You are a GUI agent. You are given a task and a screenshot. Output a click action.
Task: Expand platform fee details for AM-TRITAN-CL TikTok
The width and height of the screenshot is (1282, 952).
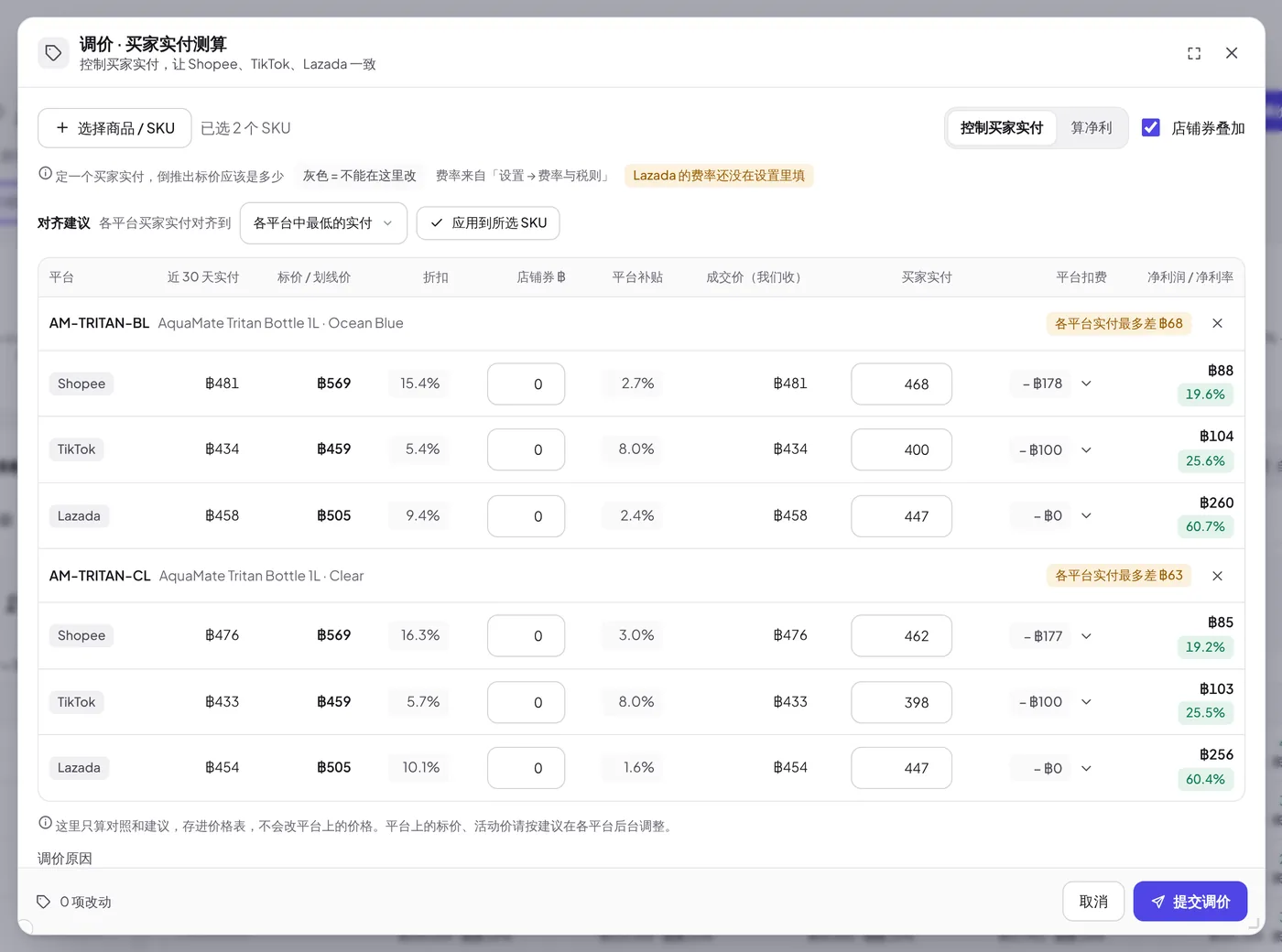(1086, 702)
